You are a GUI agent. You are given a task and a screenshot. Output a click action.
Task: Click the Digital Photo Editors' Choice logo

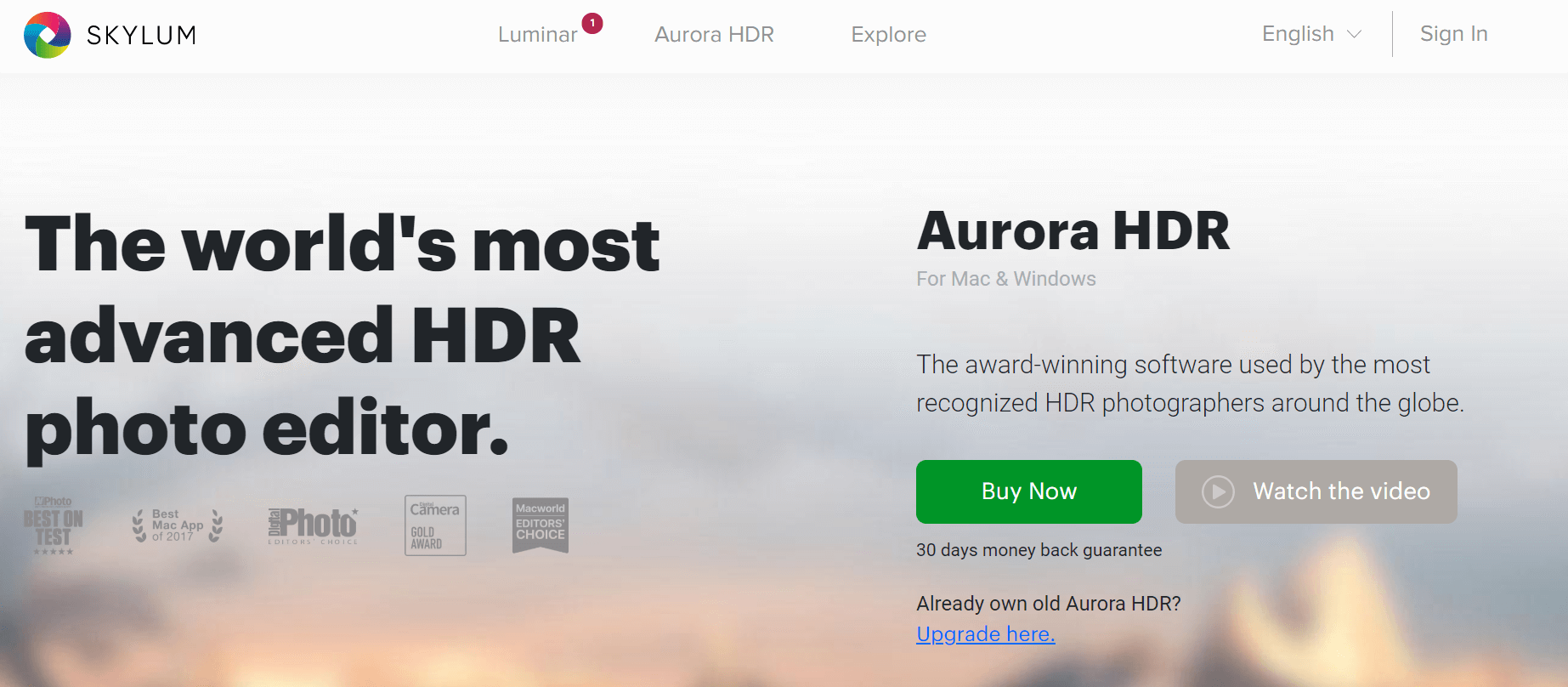coord(313,525)
